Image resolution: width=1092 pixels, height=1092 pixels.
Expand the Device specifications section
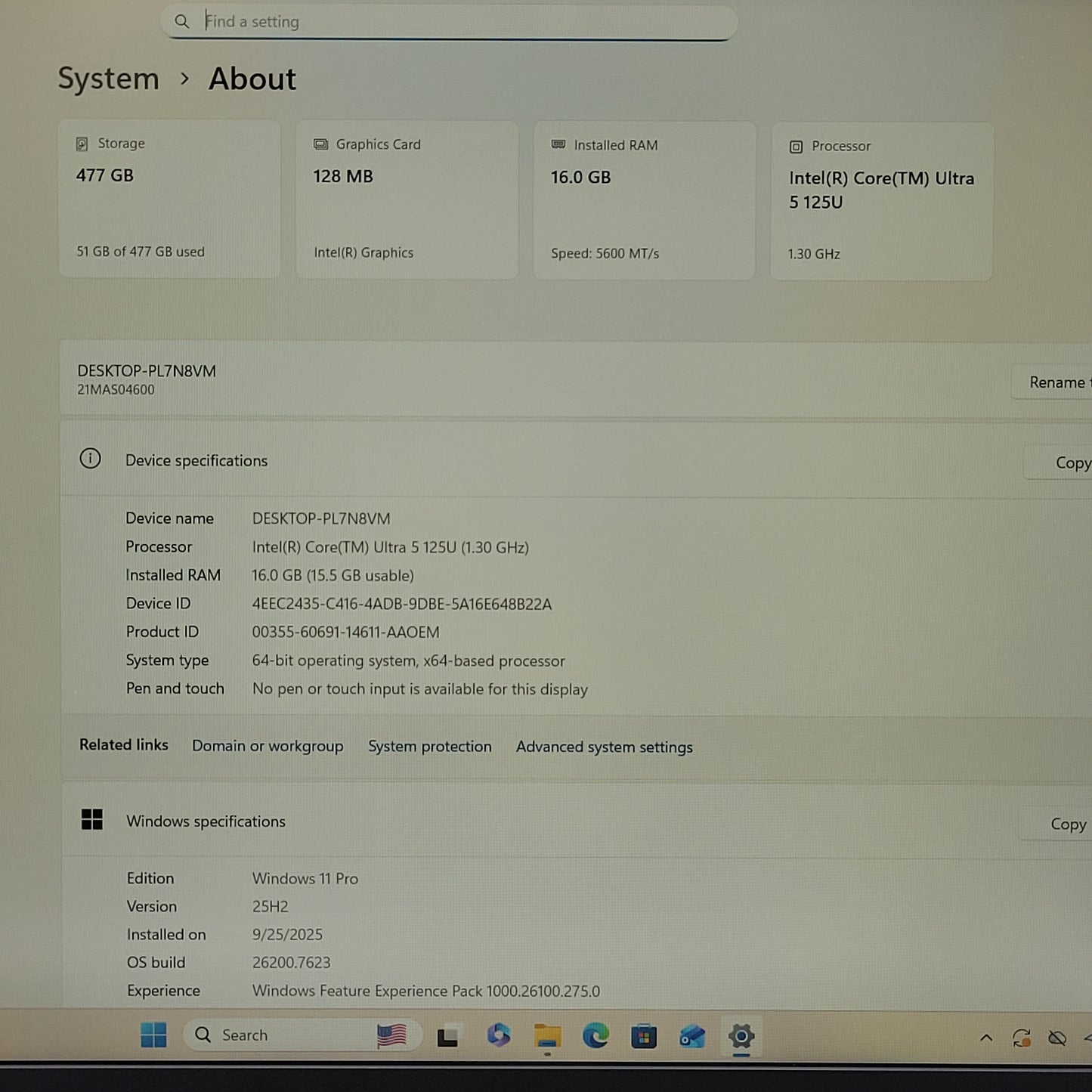tap(196, 460)
